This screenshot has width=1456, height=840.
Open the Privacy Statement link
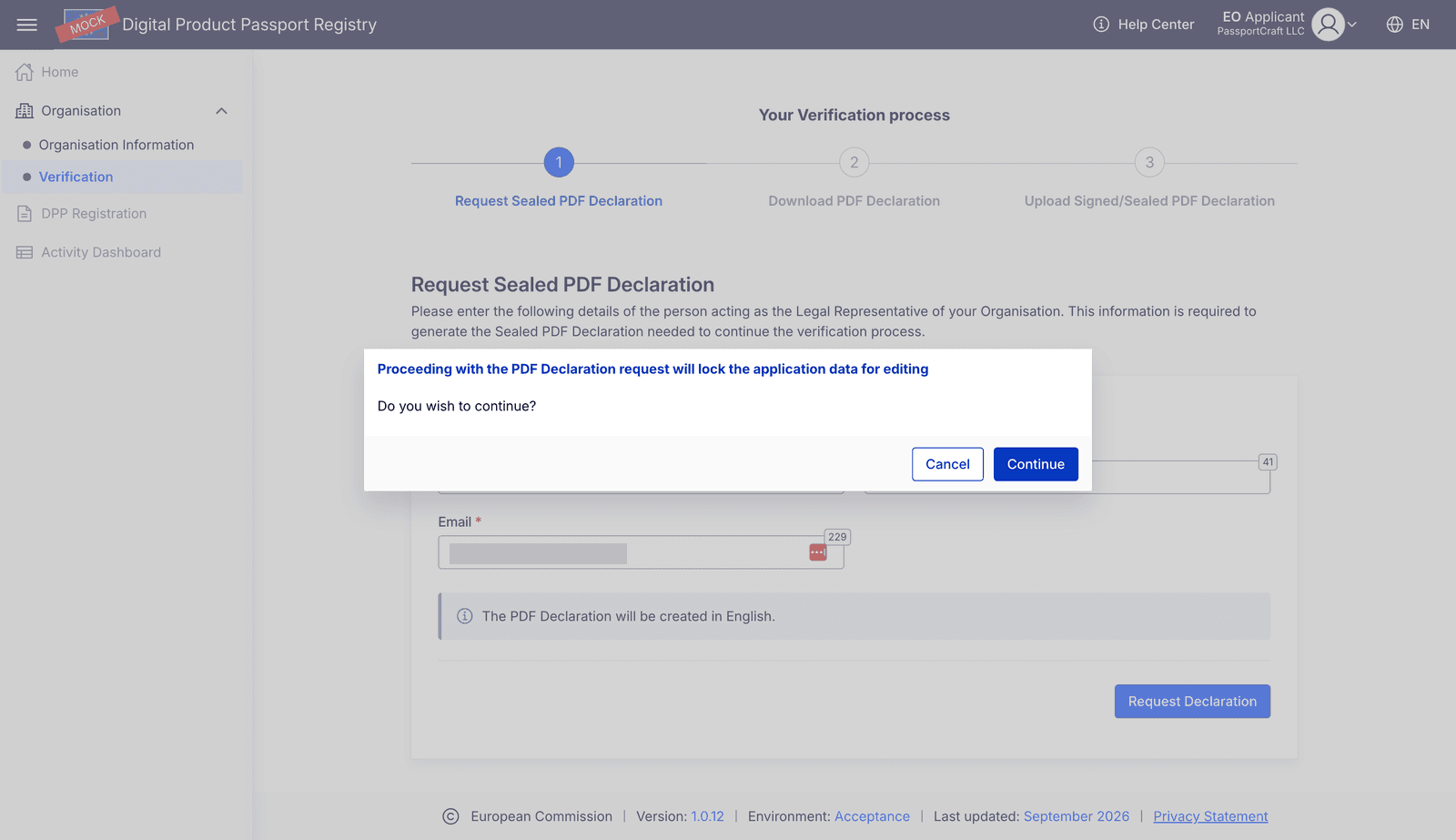pos(1210,816)
